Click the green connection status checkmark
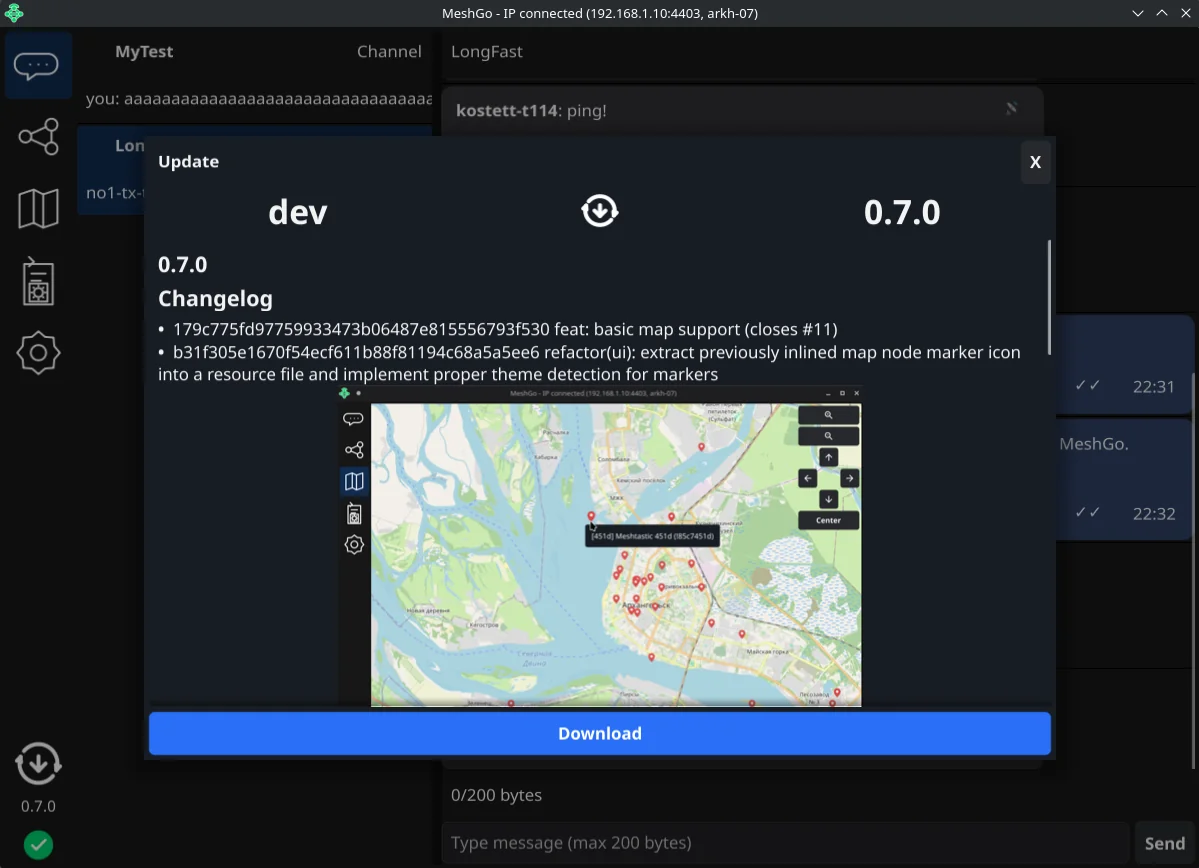The height and width of the screenshot is (868, 1199). point(38,845)
